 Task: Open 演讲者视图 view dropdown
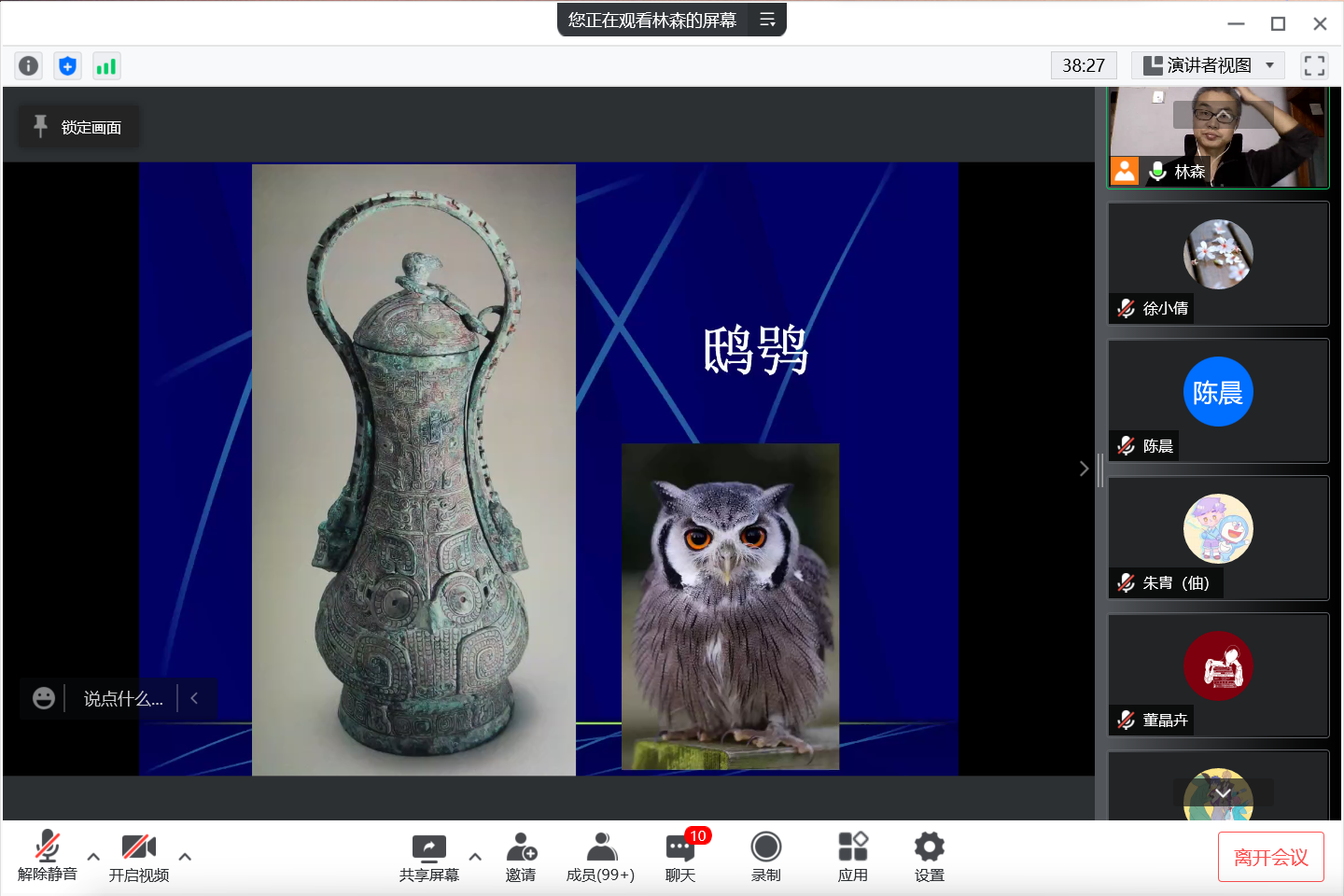pyautogui.click(x=1208, y=65)
